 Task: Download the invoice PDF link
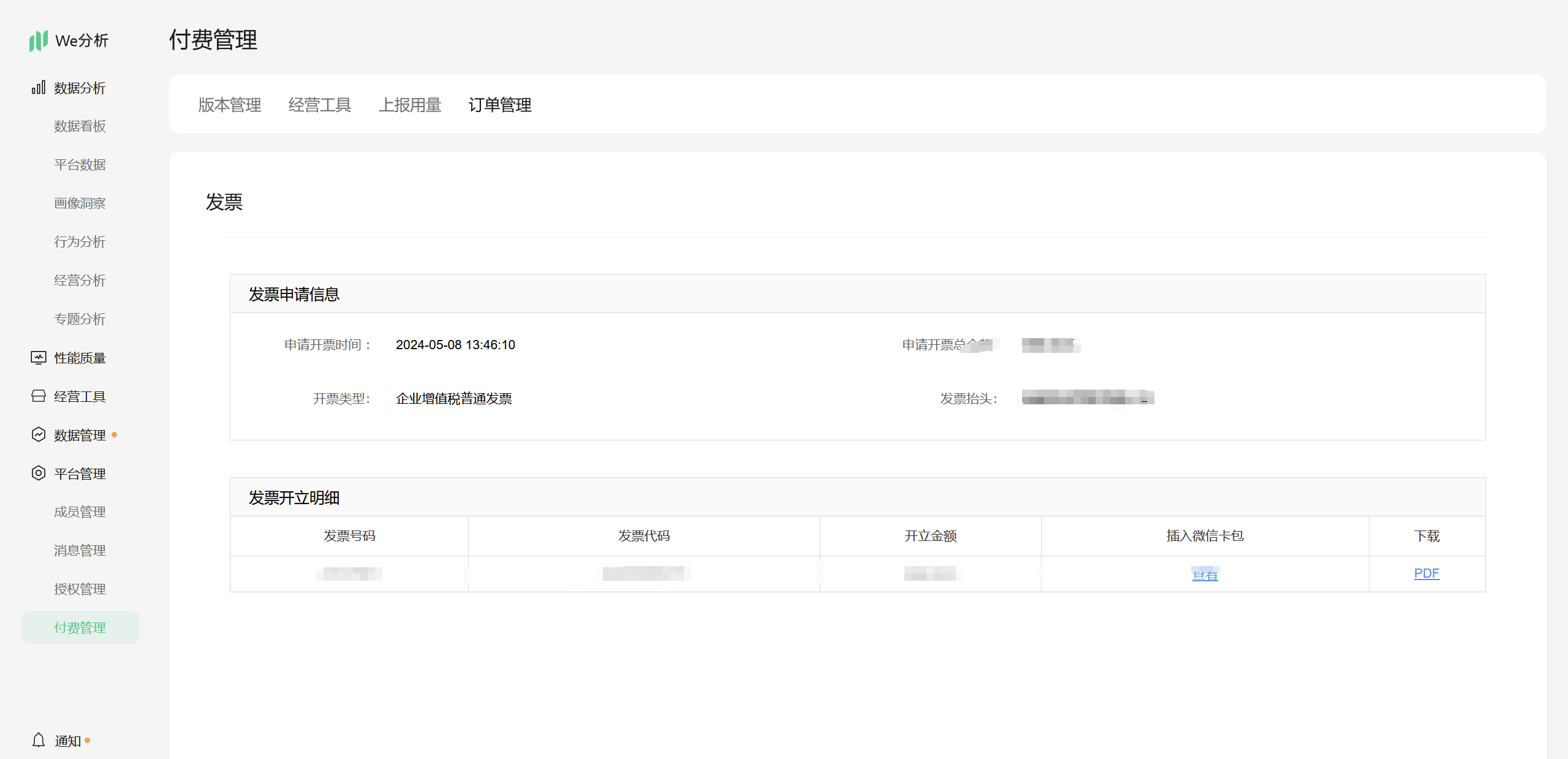(x=1426, y=573)
